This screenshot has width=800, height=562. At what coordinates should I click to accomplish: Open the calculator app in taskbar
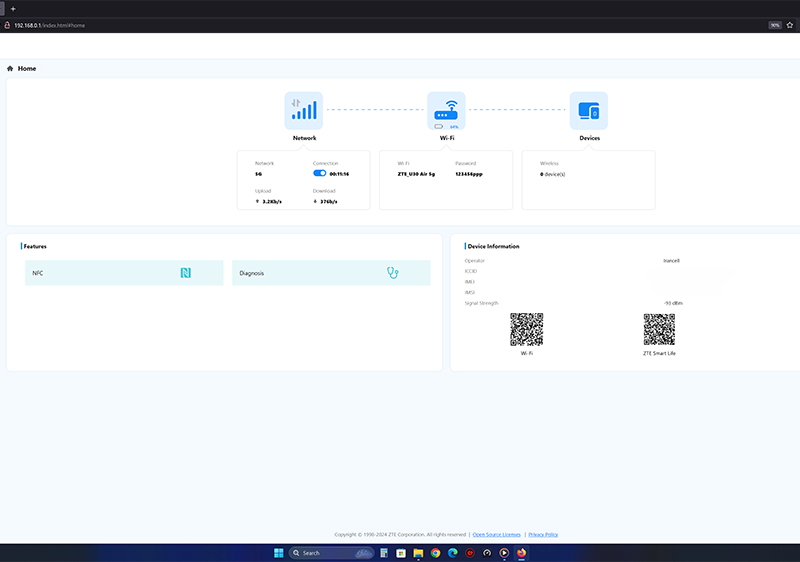(384, 553)
